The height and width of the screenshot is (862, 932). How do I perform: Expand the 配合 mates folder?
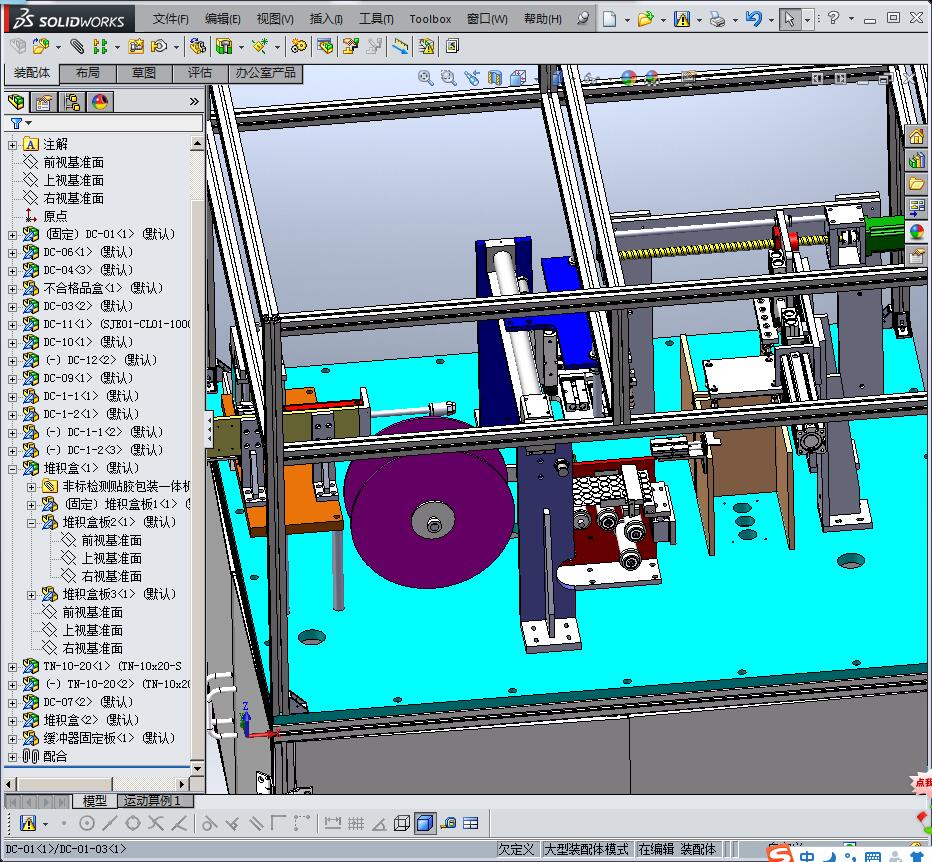[12, 757]
